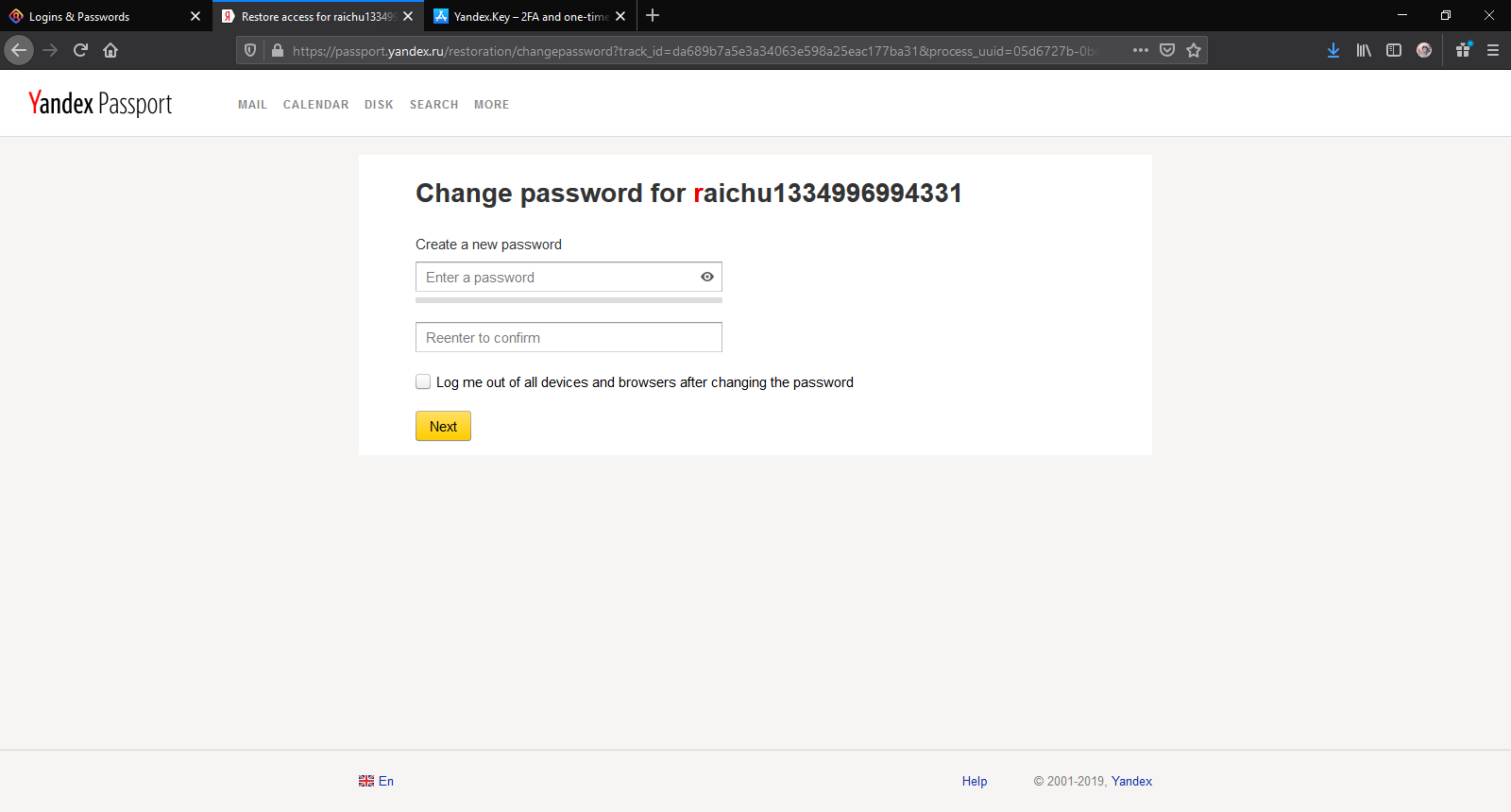Viewport: 1511px width, 812px height.
Task: Open Firefox account avatar menu
Action: (1424, 50)
